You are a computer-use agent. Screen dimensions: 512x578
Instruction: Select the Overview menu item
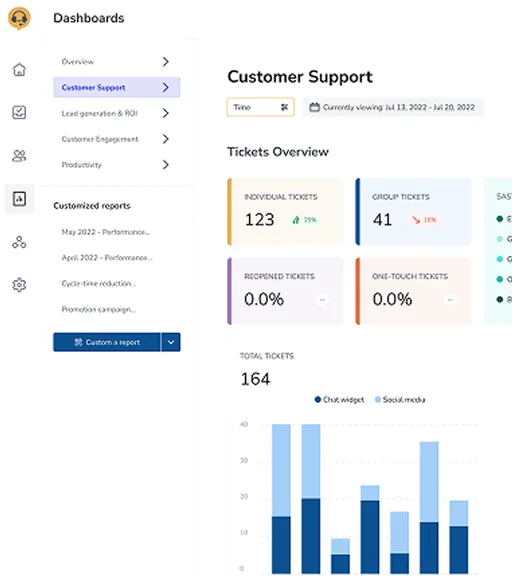(x=117, y=62)
